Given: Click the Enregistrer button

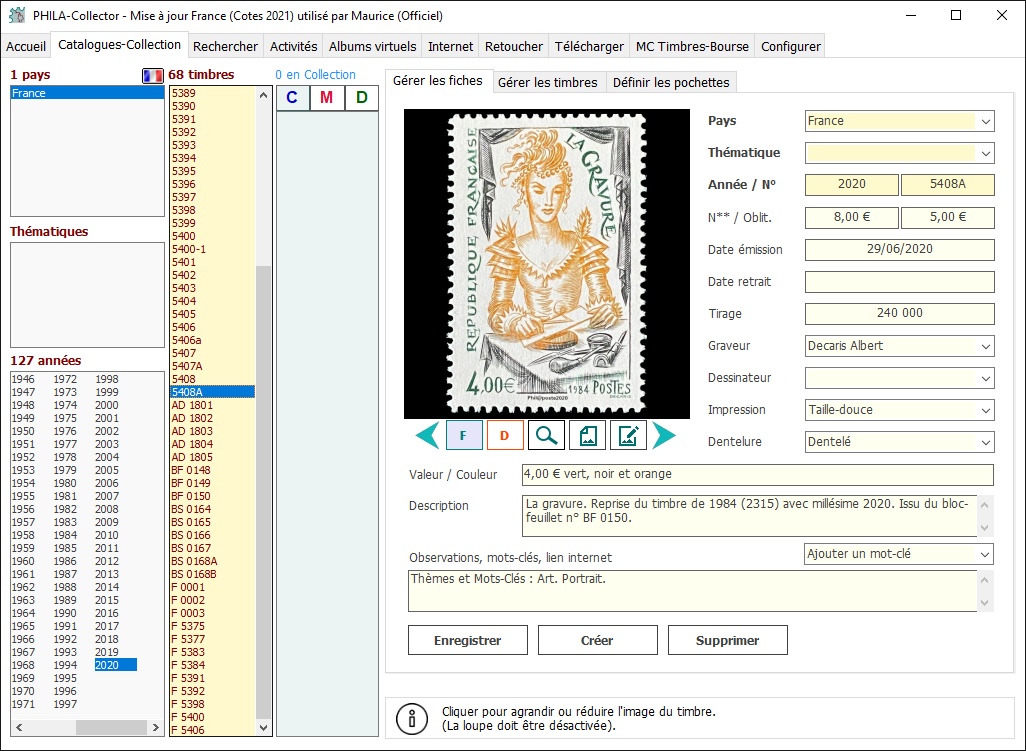Looking at the screenshot, I should (468, 640).
